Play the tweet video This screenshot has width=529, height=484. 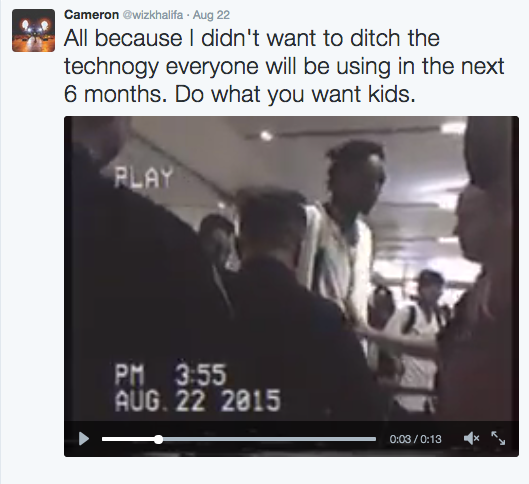coord(84,439)
